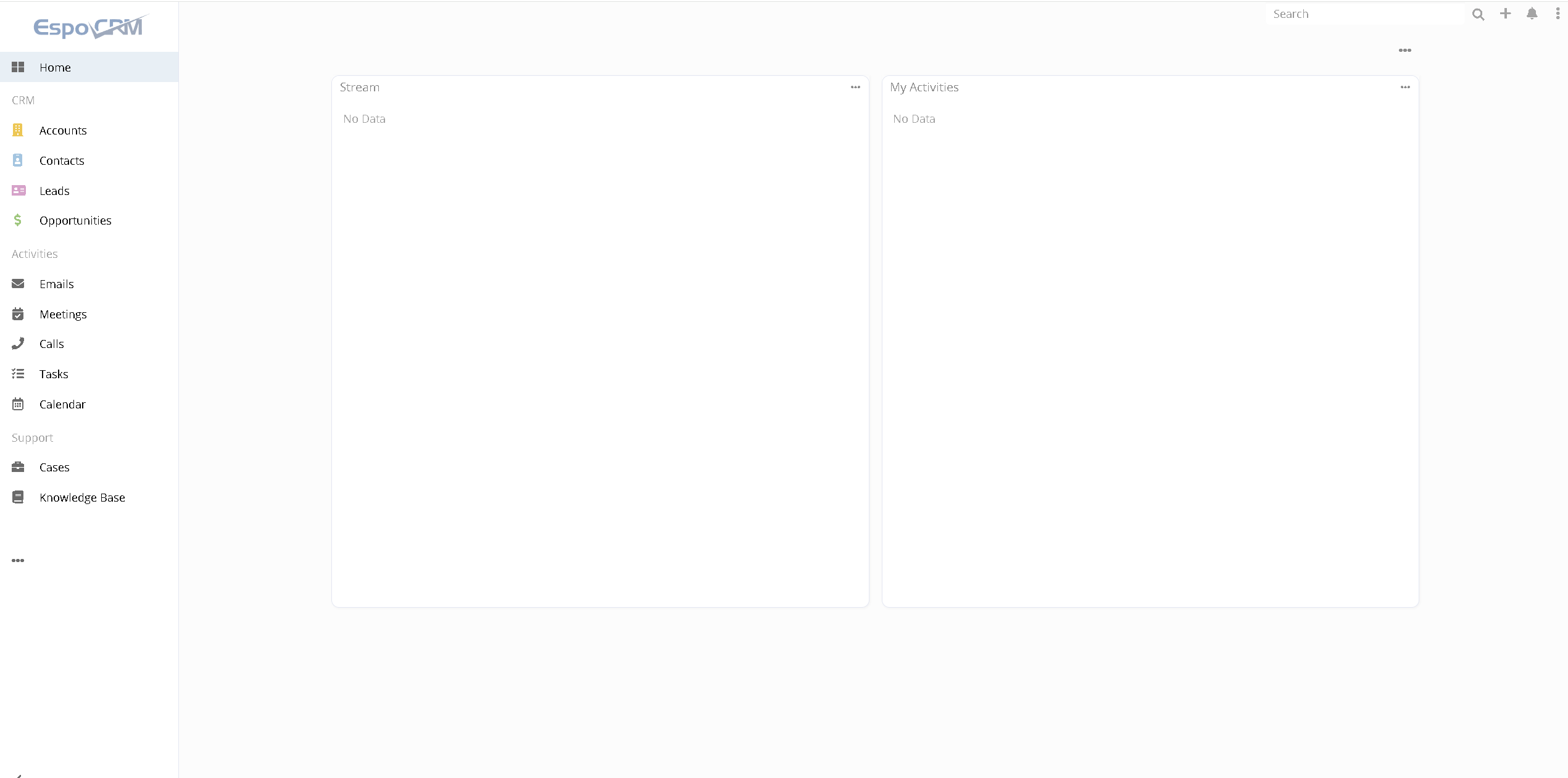Open the quick create plus icon
1568x778 pixels.
(x=1506, y=14)
